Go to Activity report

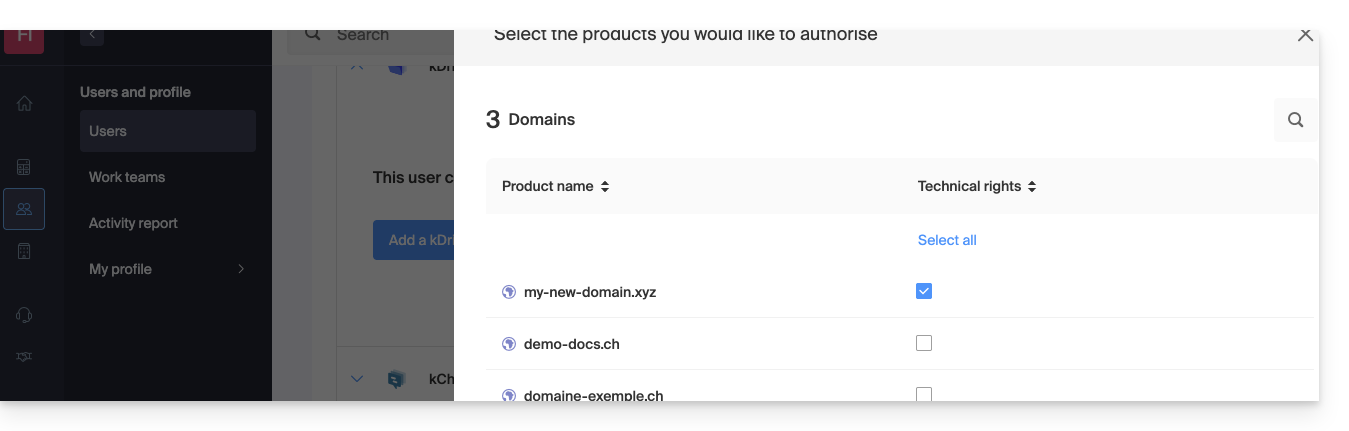click(133, 223)
